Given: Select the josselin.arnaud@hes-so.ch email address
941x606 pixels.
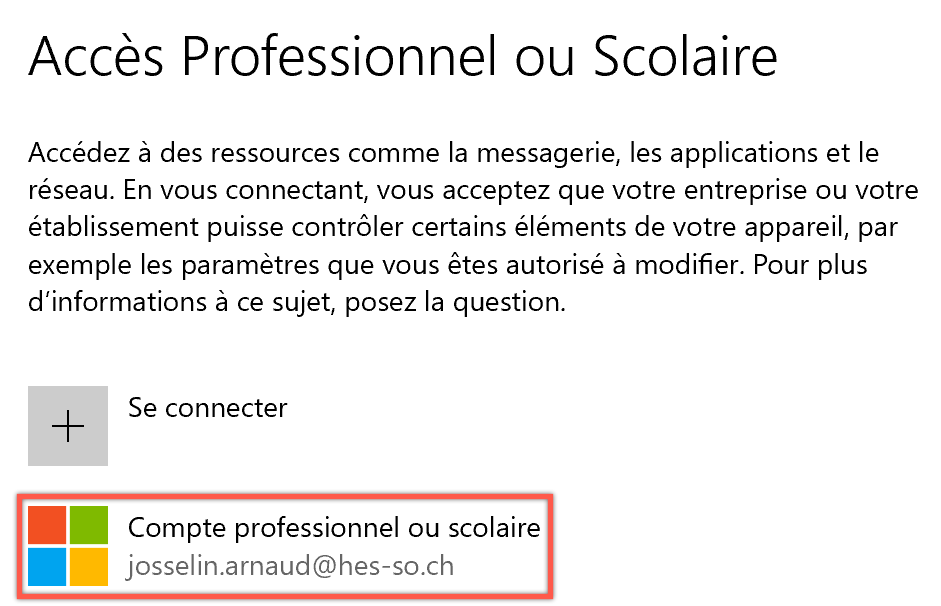Looking at the screenshot, I should [x=290, y=566].
